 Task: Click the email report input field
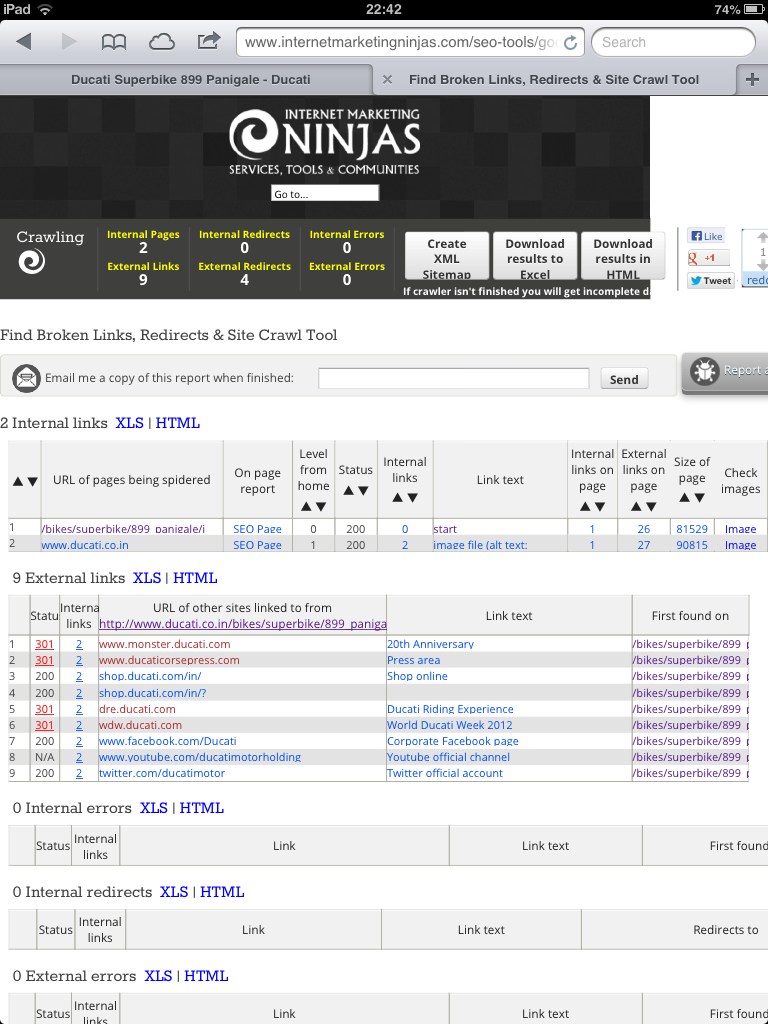click(453, 378)
